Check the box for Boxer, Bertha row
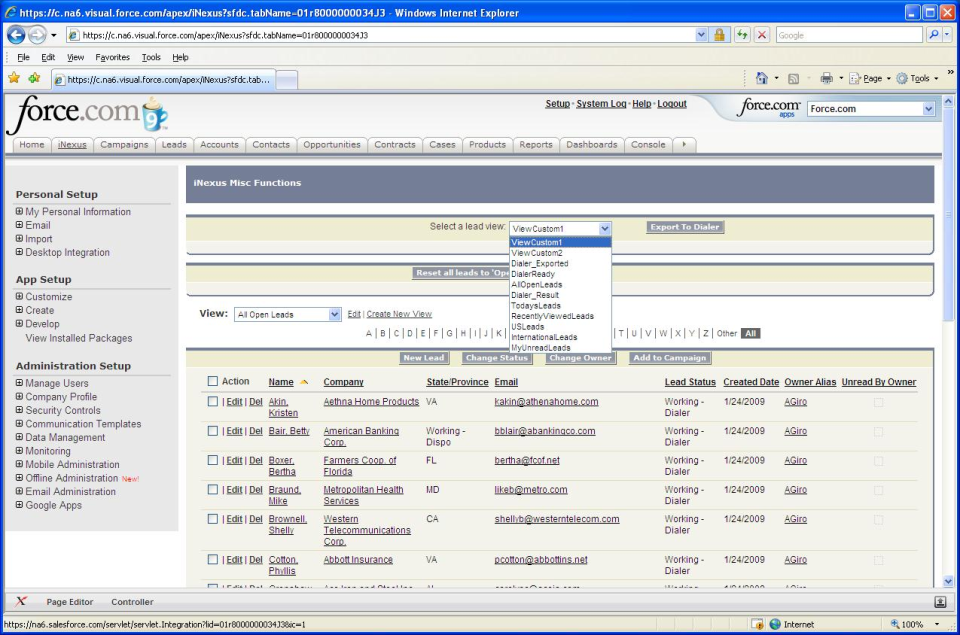The height and width of the screenshot is (635, 960). tap(212, 460)
